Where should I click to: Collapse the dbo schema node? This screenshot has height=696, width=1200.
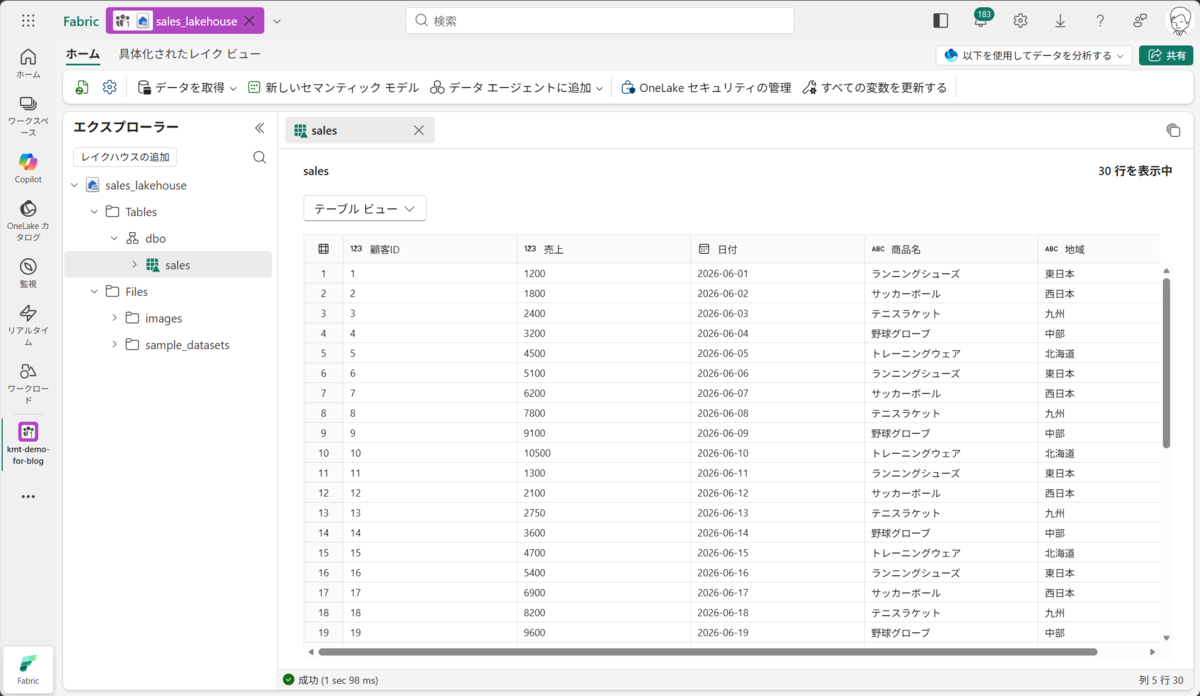pos(115,238)
